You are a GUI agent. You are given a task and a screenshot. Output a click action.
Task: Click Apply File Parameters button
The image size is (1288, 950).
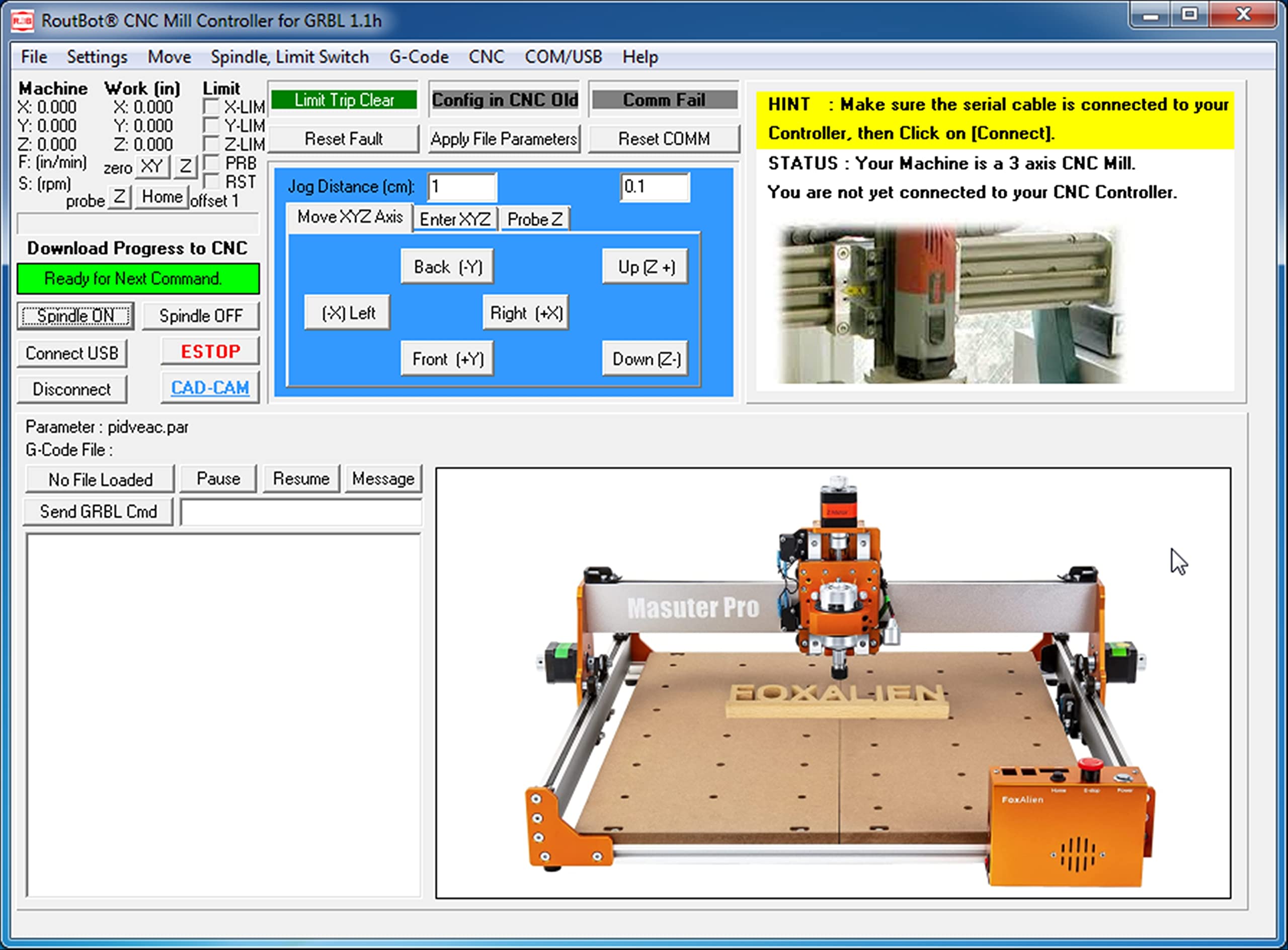504,138
